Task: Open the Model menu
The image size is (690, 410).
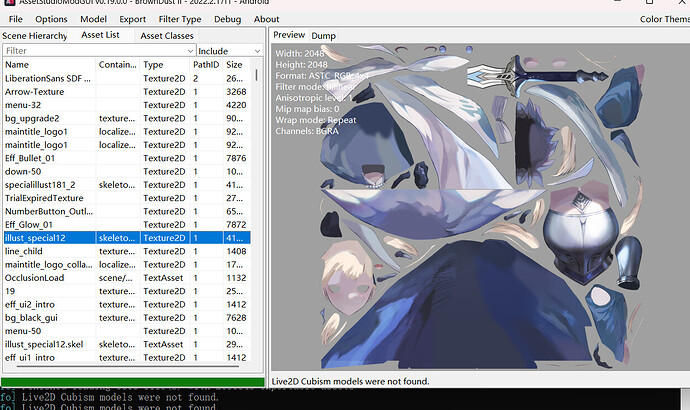Action: [x=93, y=19]
